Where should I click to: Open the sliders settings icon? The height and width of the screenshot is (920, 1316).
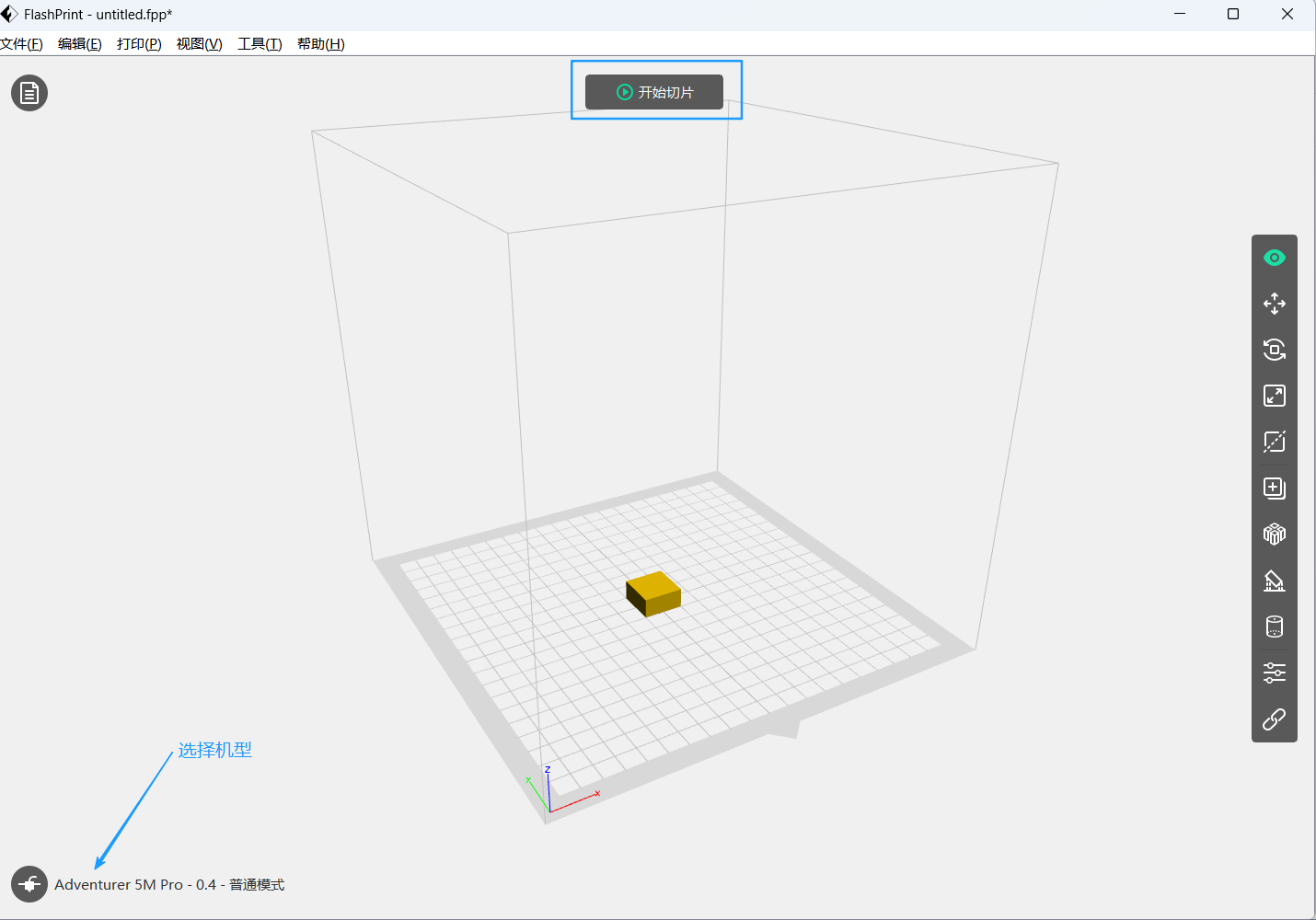click(1274, 673)
